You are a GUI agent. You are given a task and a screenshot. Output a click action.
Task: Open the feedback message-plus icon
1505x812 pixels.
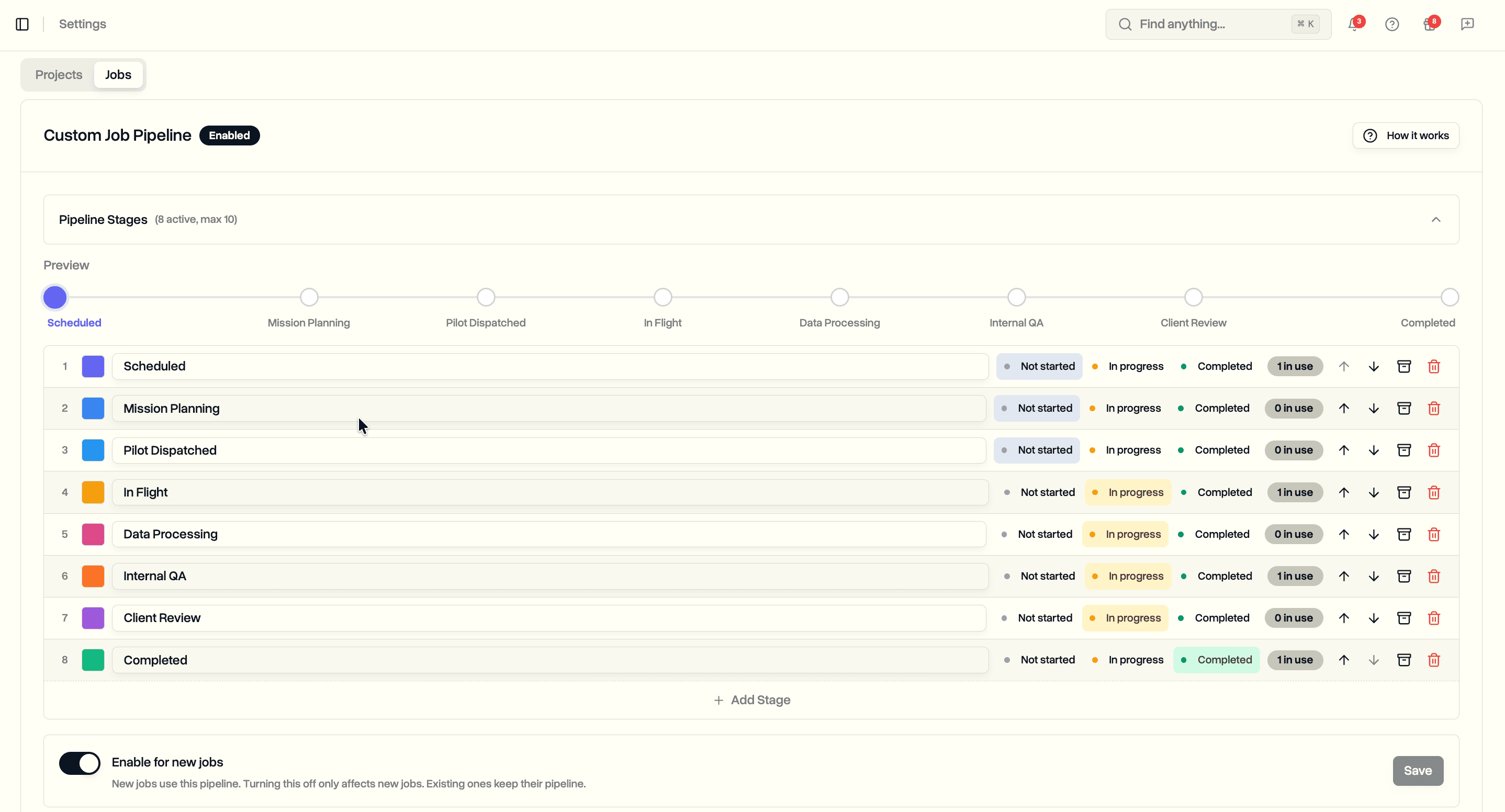pos(1468,24)
